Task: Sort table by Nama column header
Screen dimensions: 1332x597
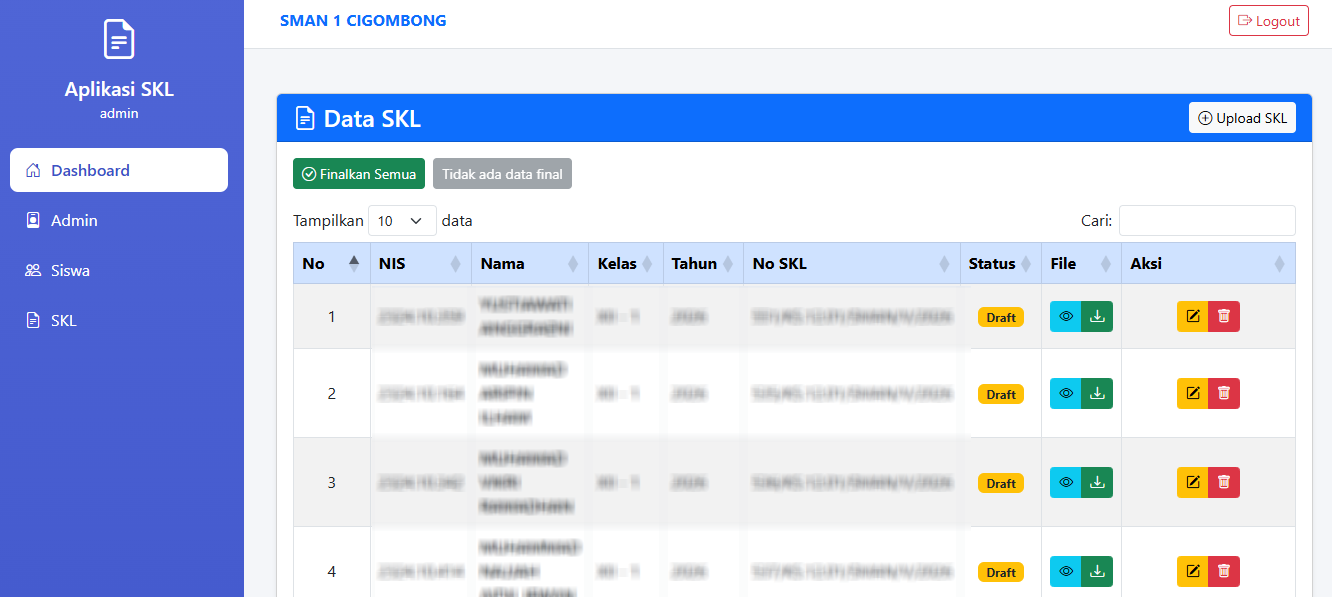Action: point(530,263)
